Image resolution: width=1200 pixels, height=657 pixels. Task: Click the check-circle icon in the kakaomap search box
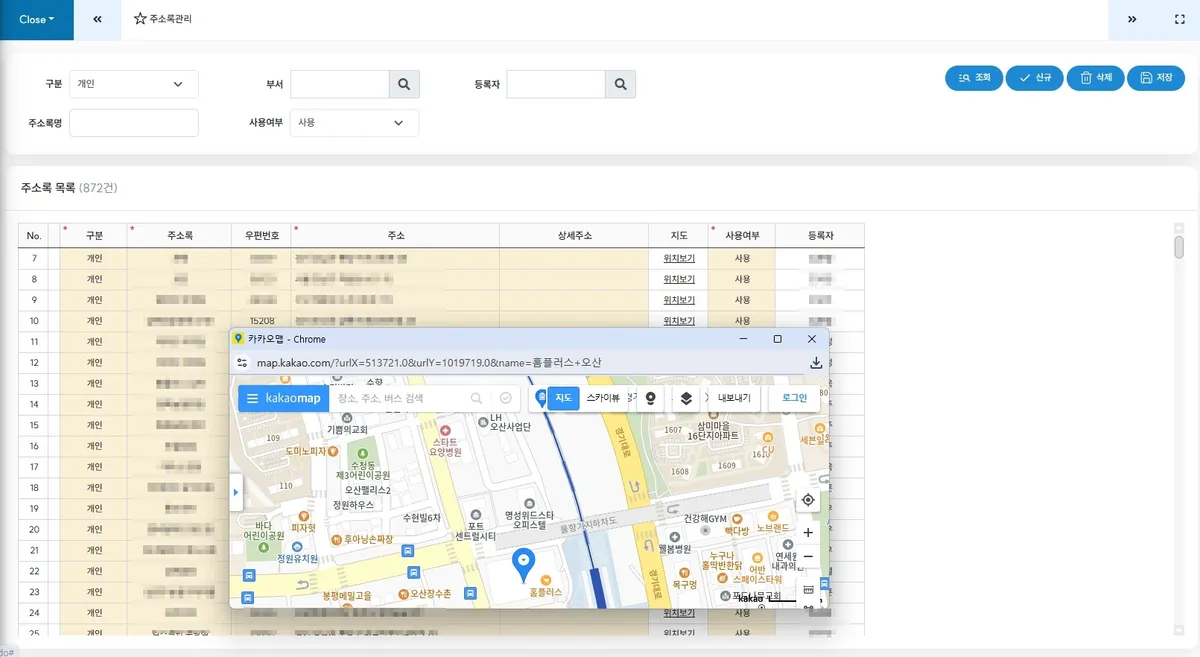pos(506,398)
